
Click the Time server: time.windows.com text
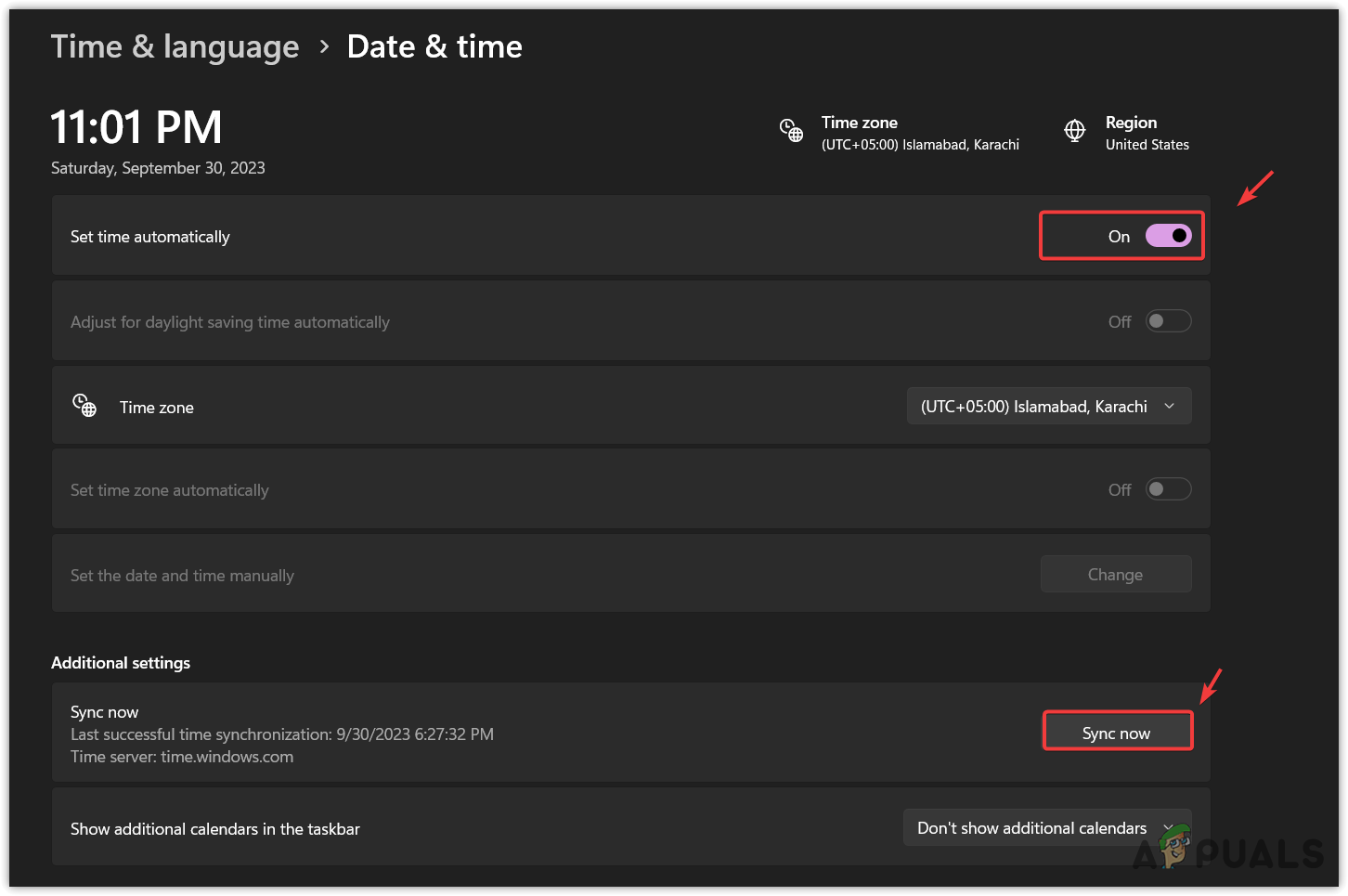point(182,757)
